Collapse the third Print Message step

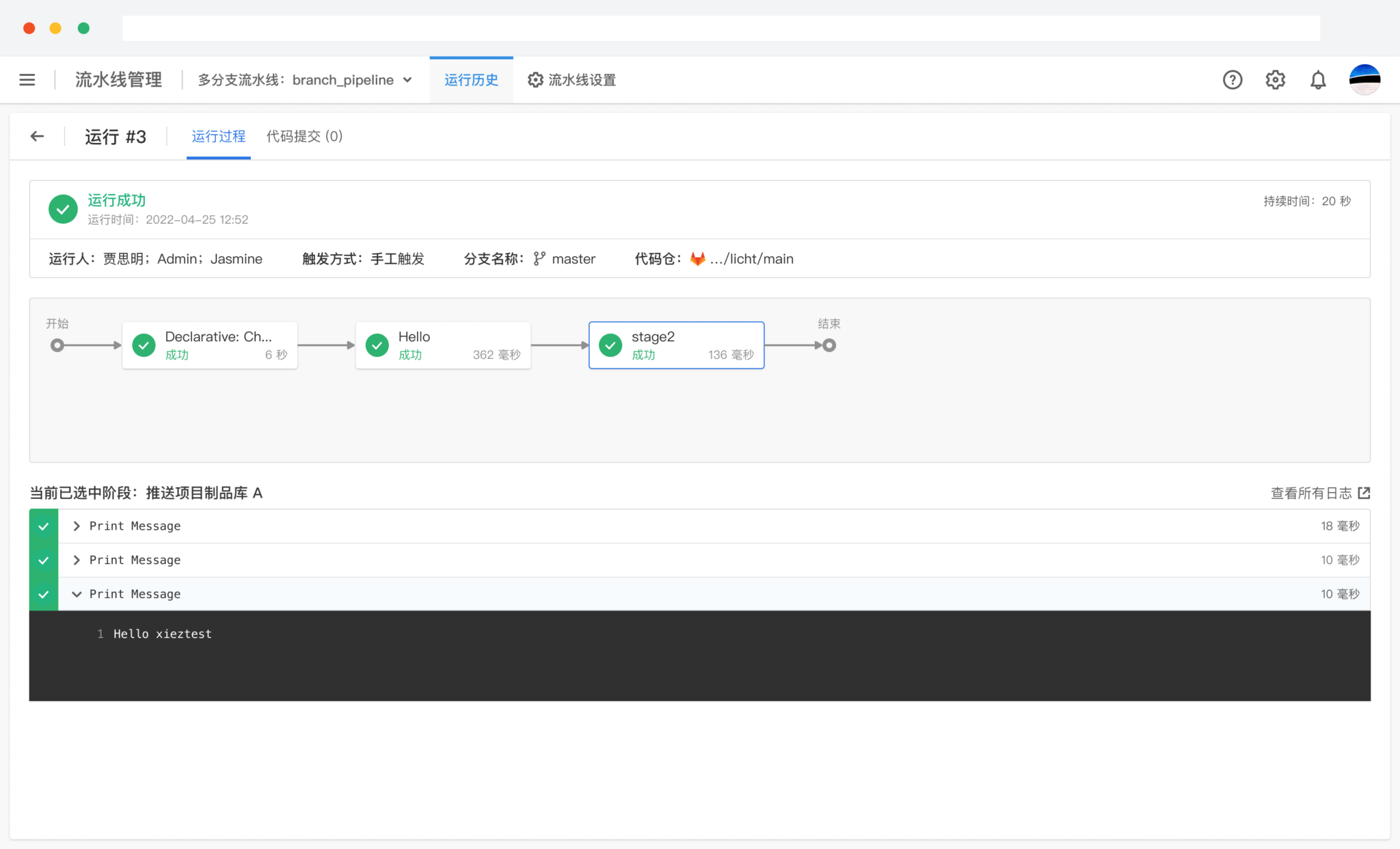pos(77,594)
